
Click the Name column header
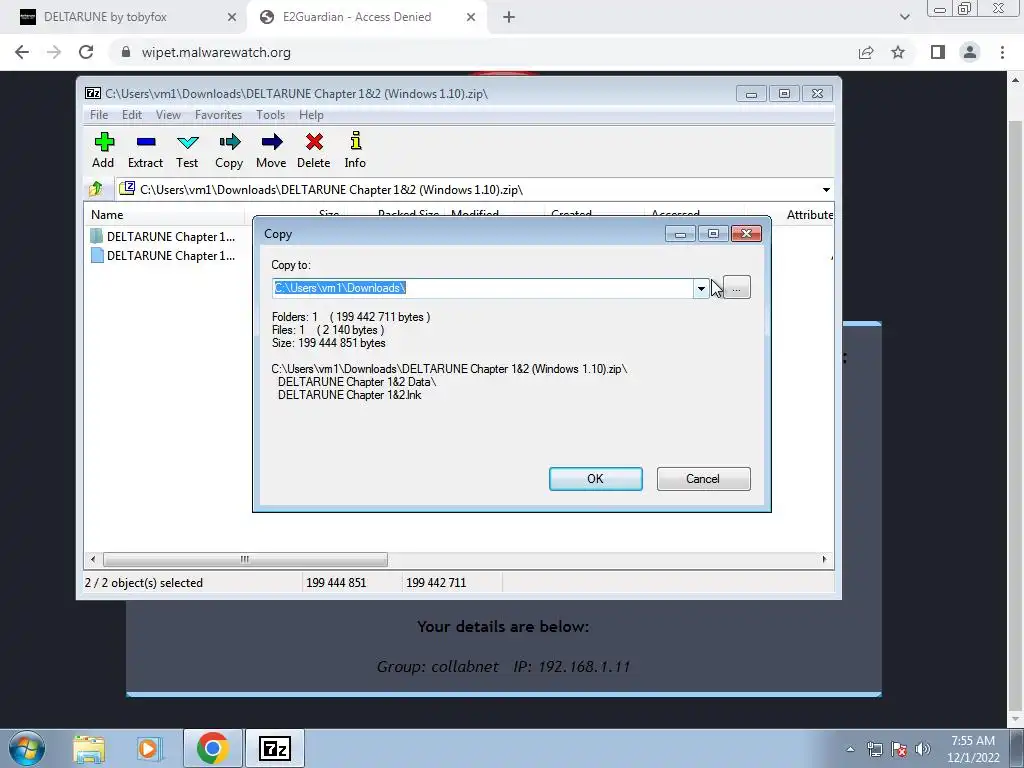point(165,215)
